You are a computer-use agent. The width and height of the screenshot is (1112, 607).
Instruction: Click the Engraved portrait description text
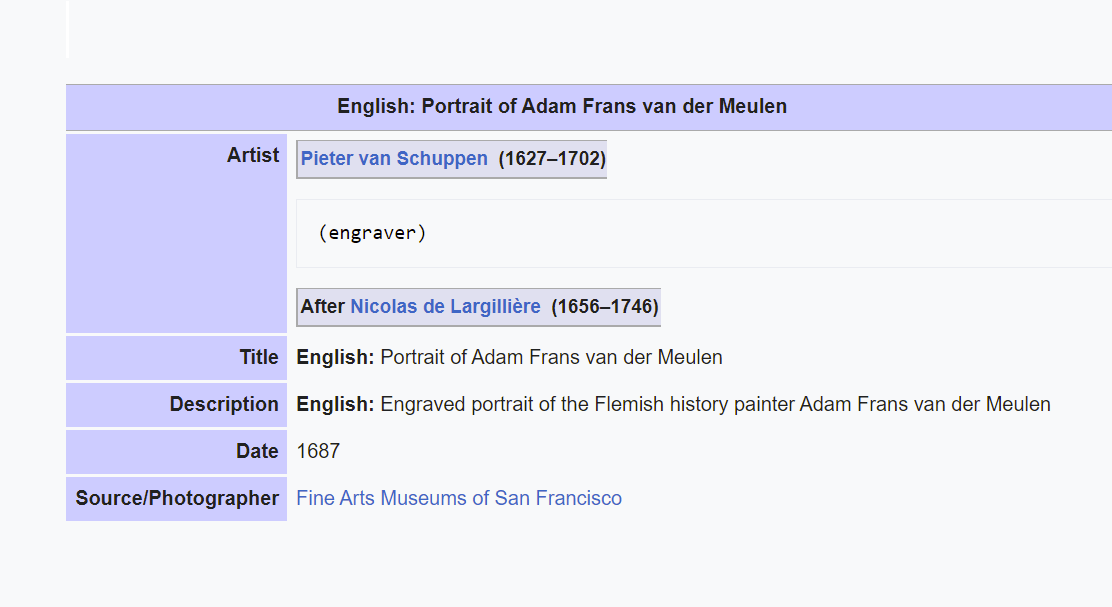[716, 404]
